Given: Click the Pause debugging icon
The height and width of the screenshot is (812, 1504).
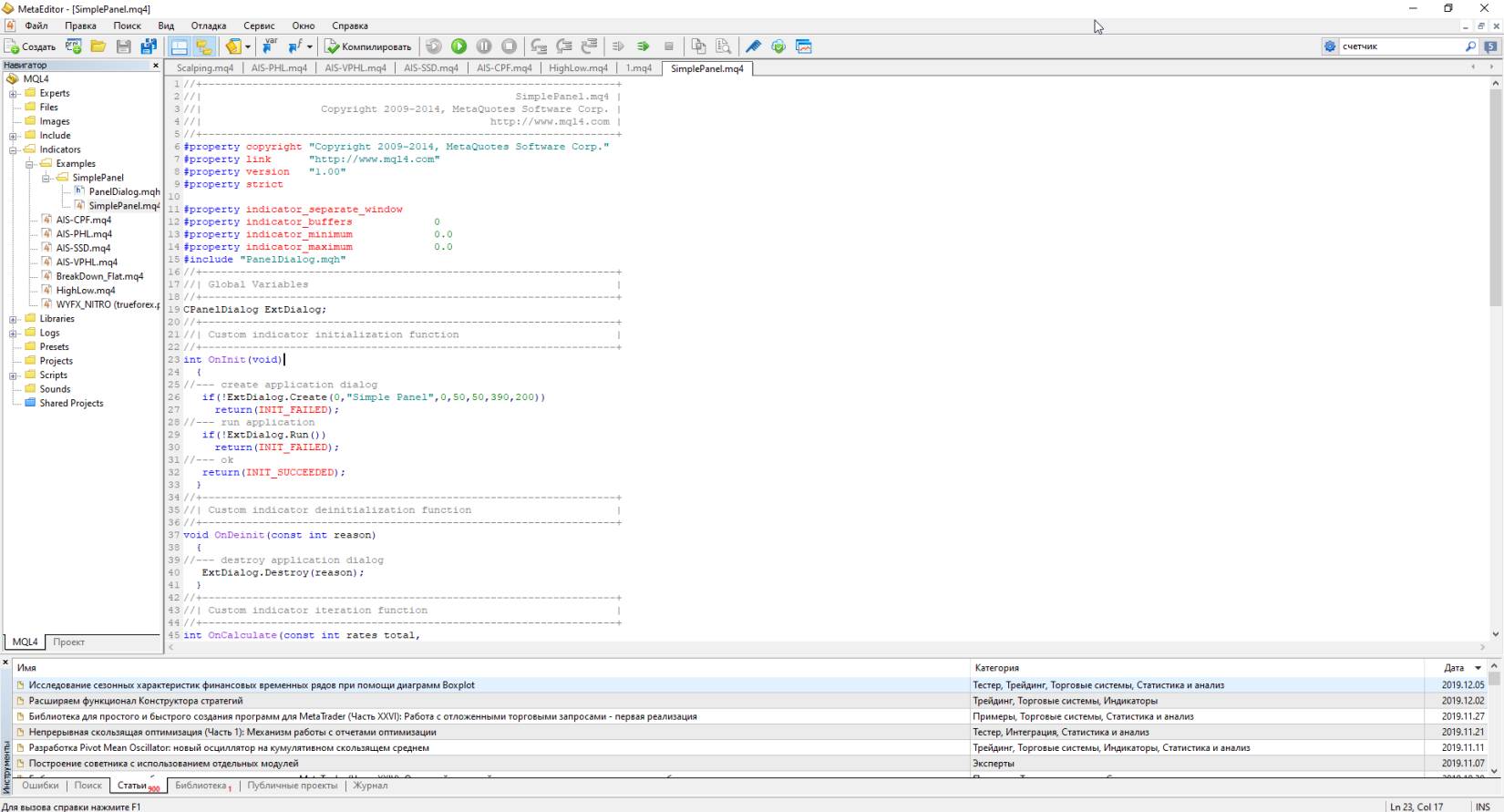Looking at the screenshot, I should coord(484,46).
